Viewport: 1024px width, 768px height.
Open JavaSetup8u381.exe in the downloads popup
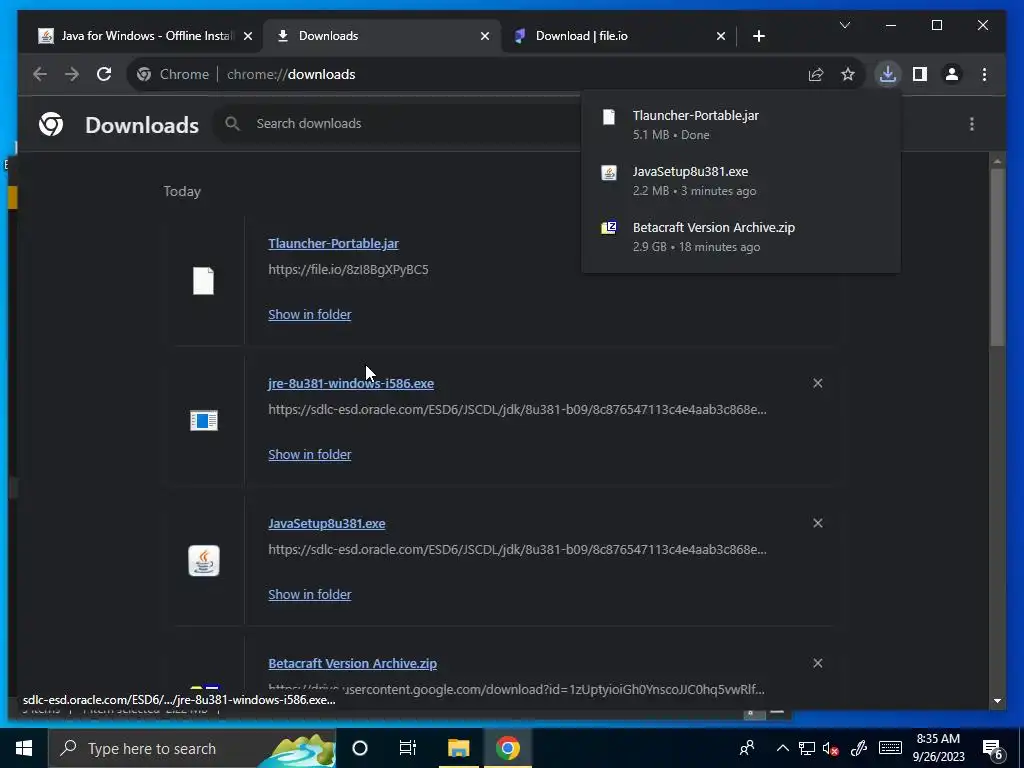[x=741, y=181]
